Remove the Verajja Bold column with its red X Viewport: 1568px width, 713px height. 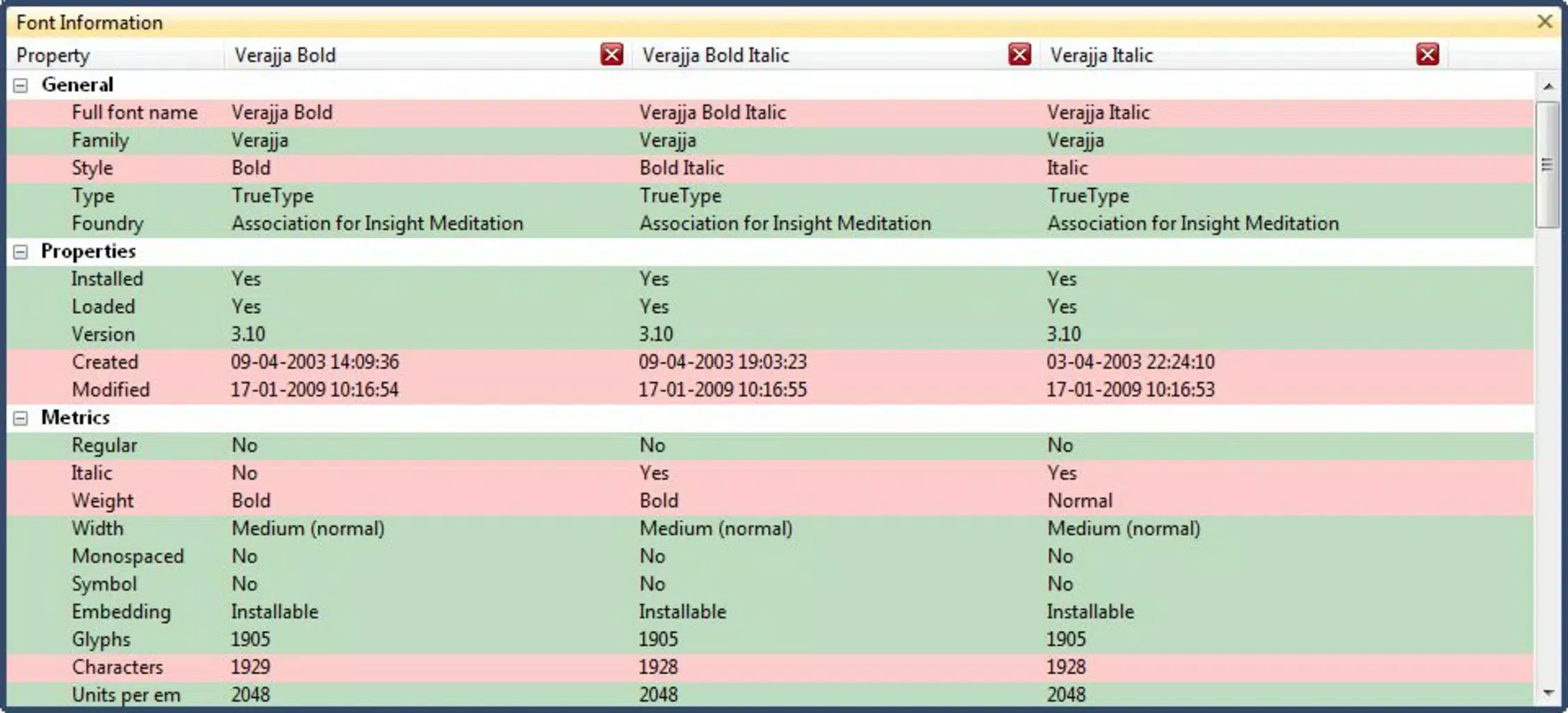click(x=612, y=54)
